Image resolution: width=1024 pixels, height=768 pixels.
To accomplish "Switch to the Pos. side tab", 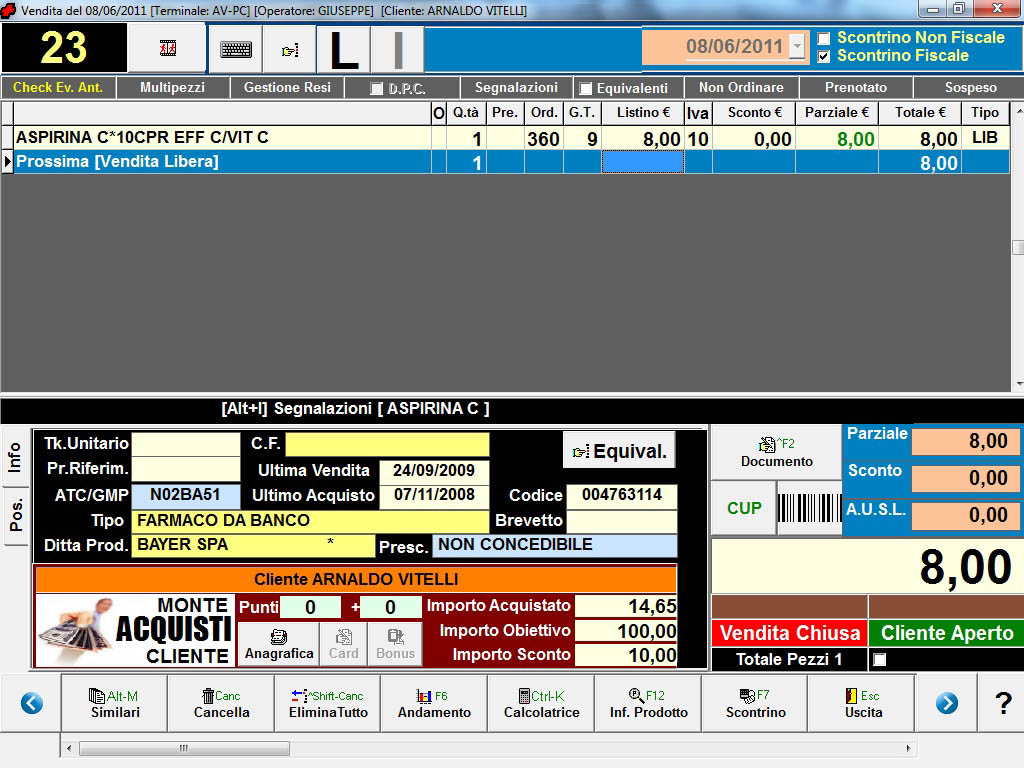I will [16, 515].
